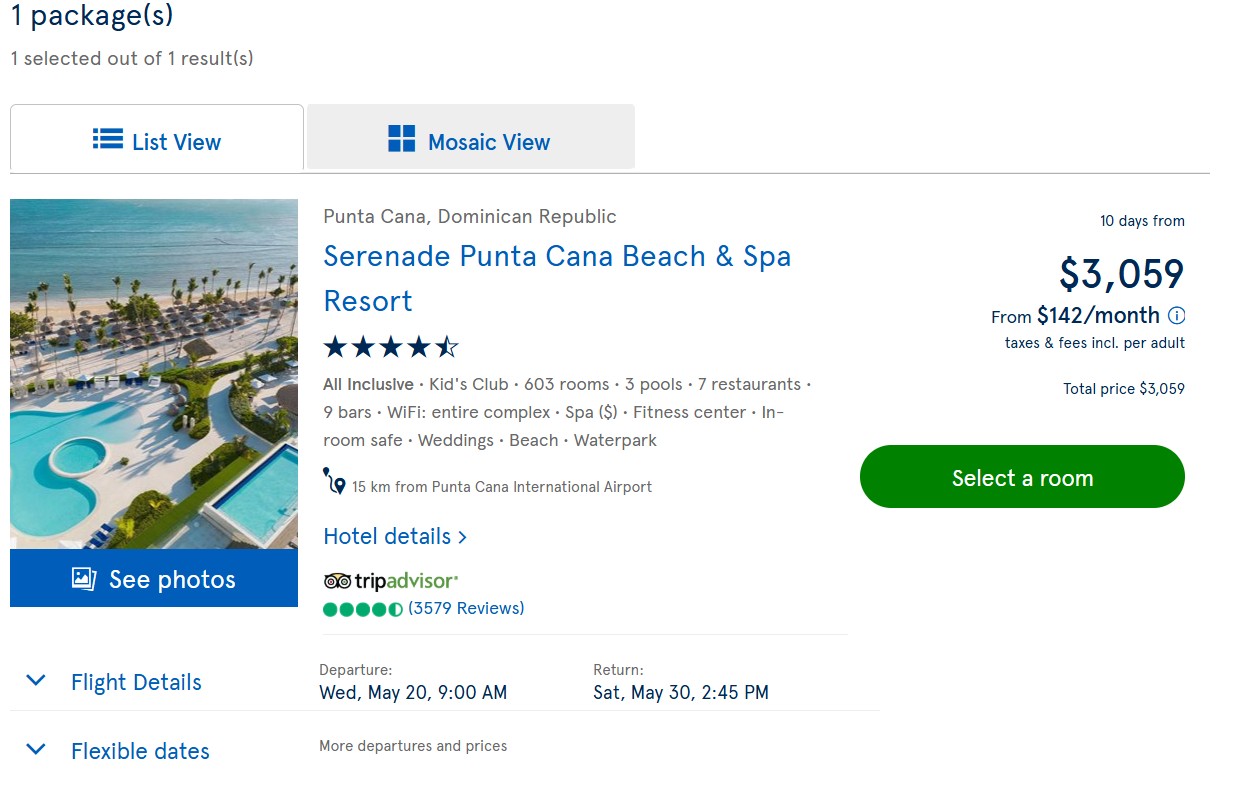The width and height of the screenshot is (1247, 787).
Task: Click the resort beach thumbnail image
Action: 154,373
